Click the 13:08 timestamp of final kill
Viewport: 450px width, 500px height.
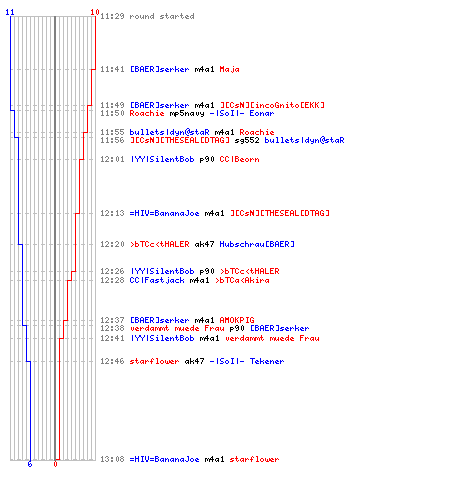[112, 459]
